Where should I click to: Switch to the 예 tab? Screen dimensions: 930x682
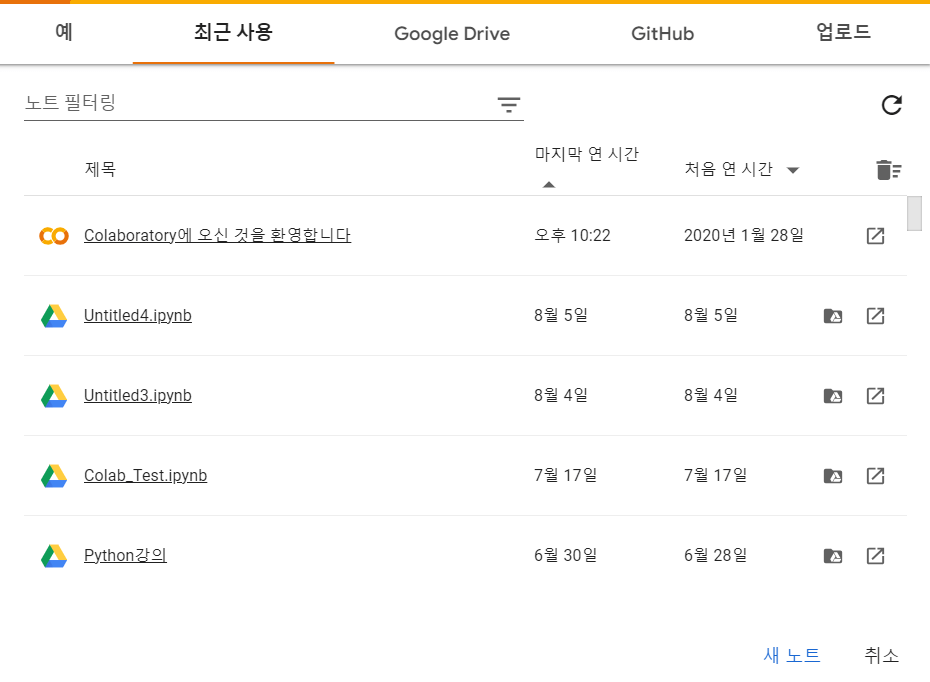[x=64, y=33]
